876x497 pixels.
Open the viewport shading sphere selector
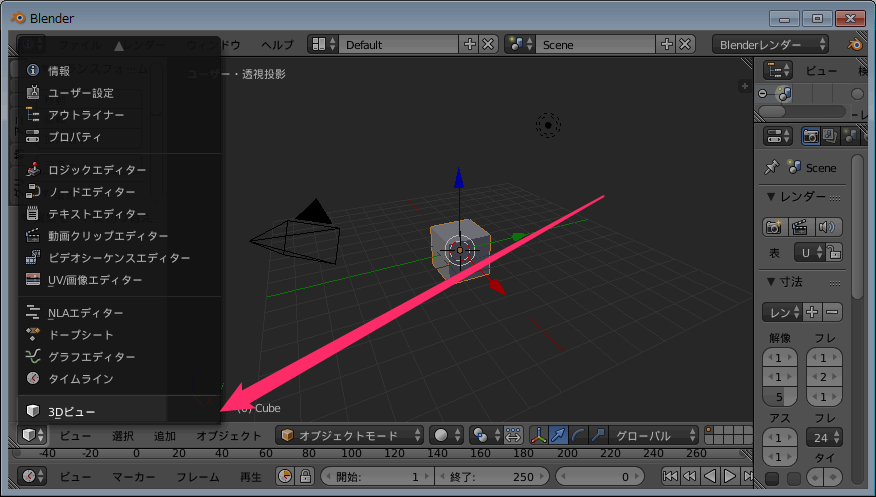(447, 435)
